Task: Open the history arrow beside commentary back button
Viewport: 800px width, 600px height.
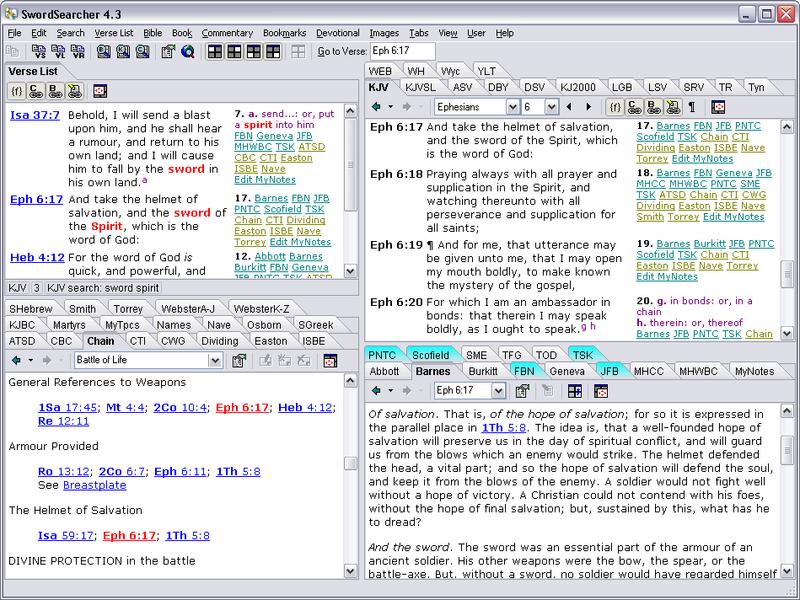Action: [x=390, y=391]
